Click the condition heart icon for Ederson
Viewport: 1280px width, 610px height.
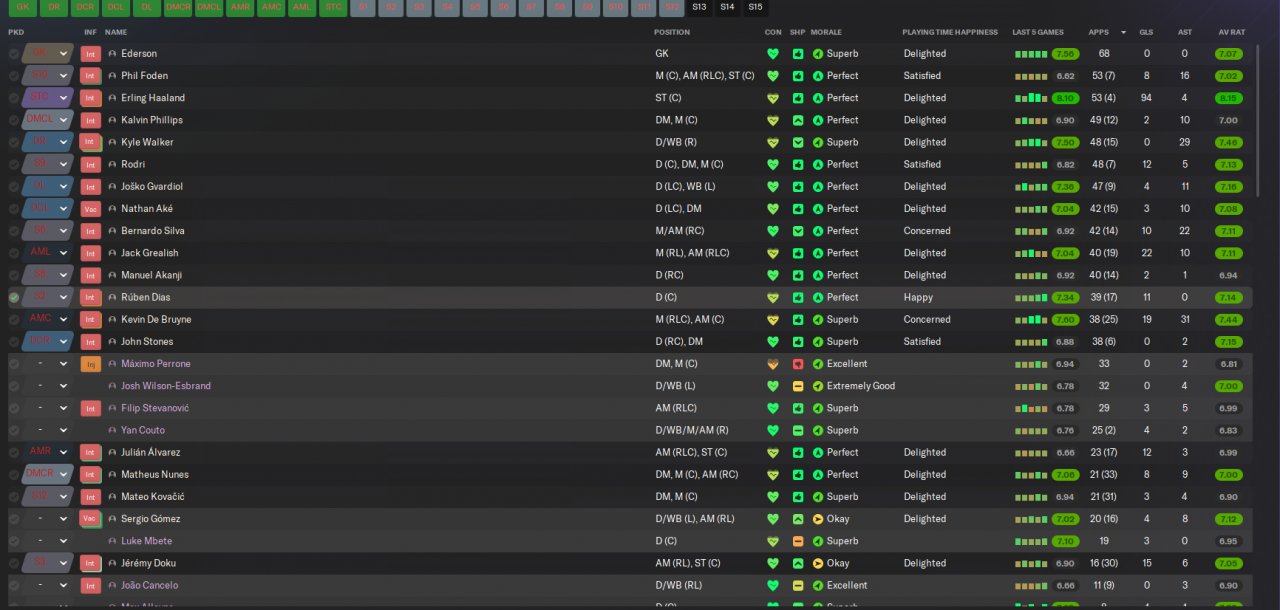coord(772,54)
